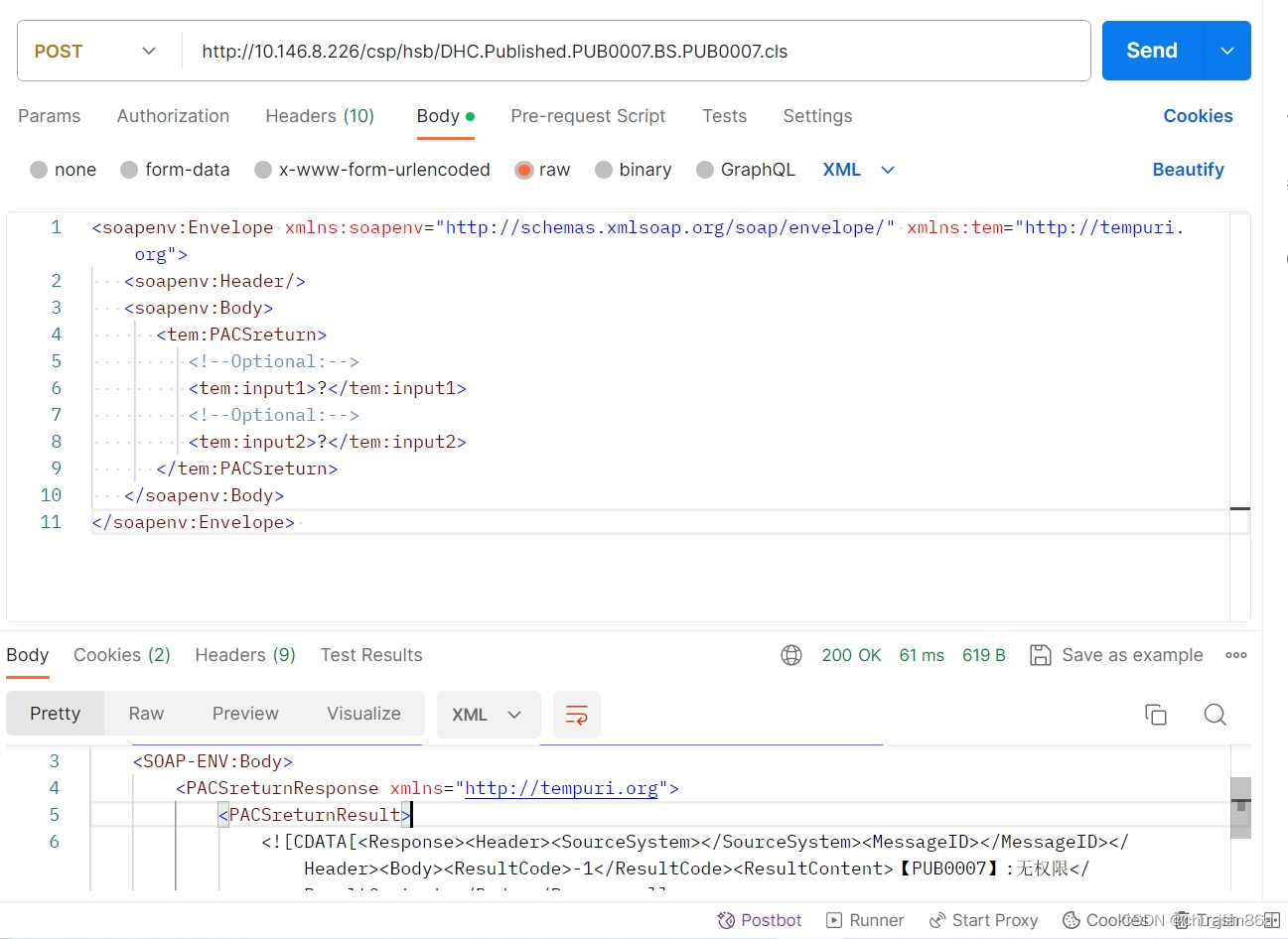Image resolution: width=1288 pixels, height=939 pixels.
Task: Click the 200 OK status
Action: tap(851, 655)
